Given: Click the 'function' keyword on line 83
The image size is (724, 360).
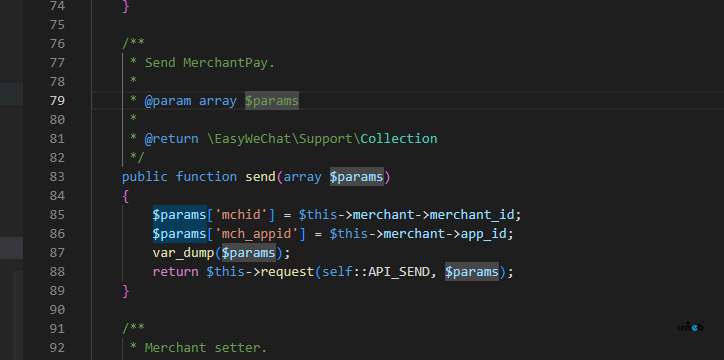Looking at the screenshot, I should tap(206, 177).
